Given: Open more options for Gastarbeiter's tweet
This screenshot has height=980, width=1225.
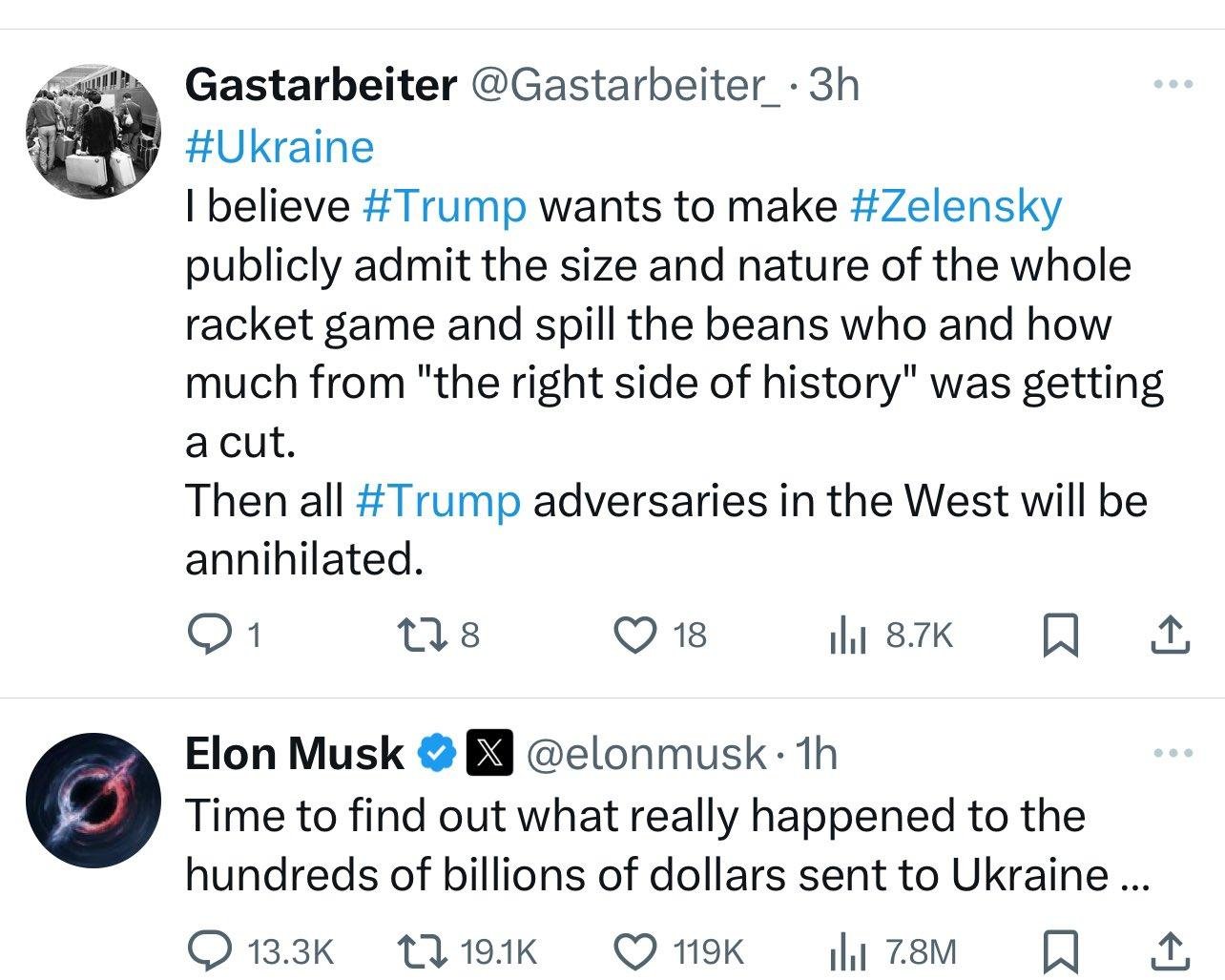Looking at the screenshot, I should [x=1173, y=85].
